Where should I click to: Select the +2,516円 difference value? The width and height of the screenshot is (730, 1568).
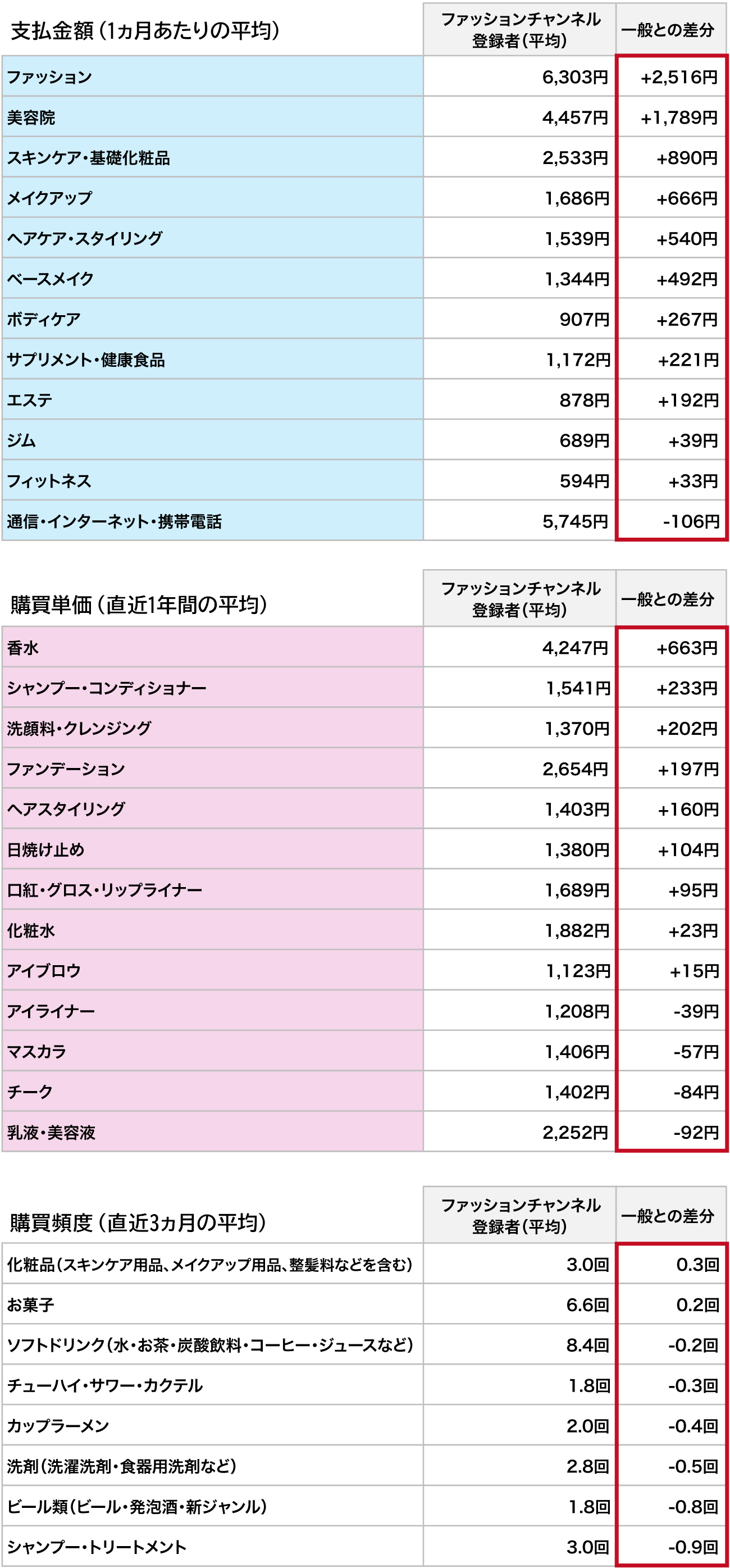pos(678,78)
